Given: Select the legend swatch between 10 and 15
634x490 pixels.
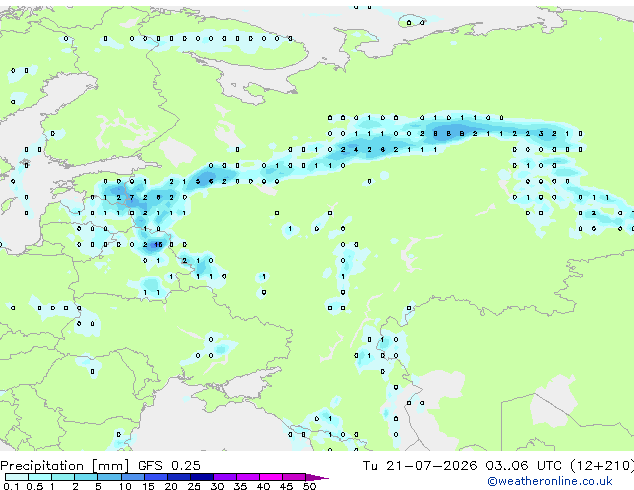Looking at the screenshot, I should [132, 477].
